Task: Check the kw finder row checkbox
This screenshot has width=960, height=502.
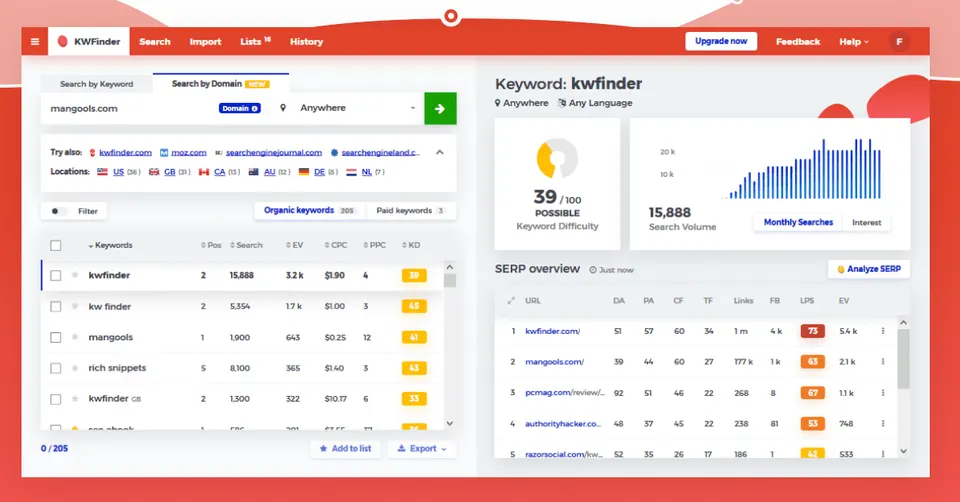Action: [x=56, y=306]
